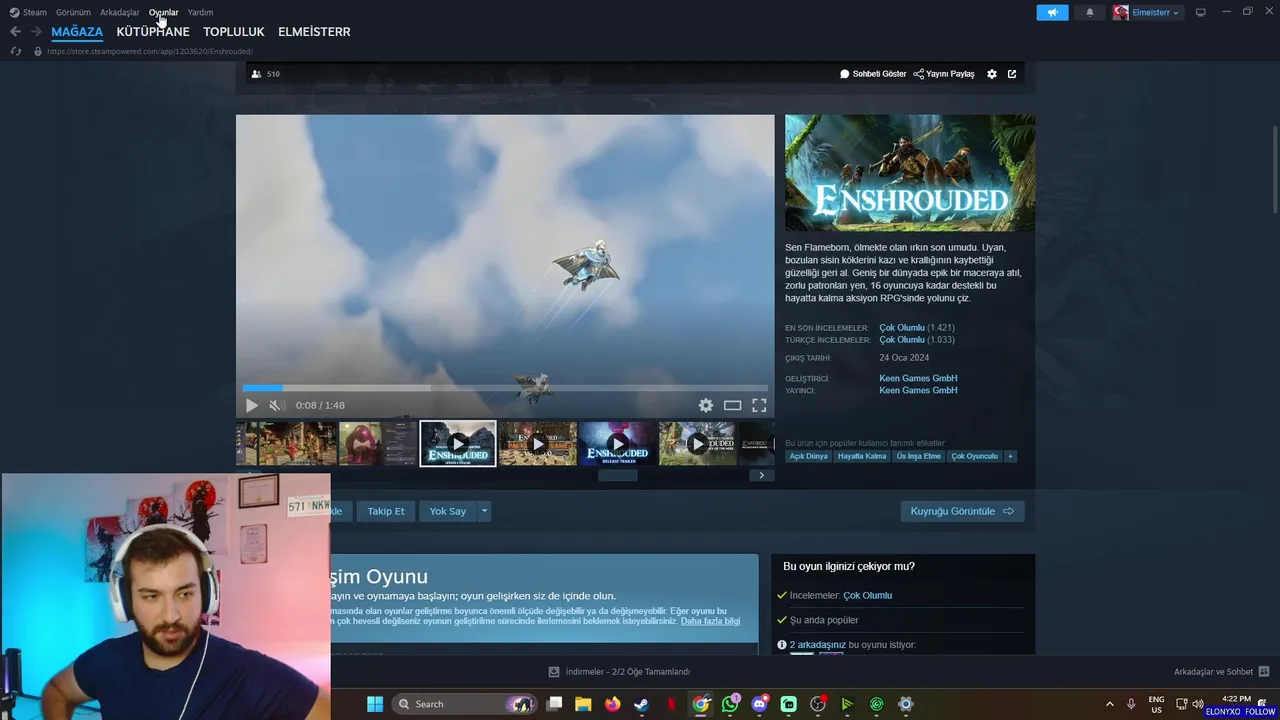Open recent reviews Çok Olumlu link
This screenshot has height=720, width=1280.
[902, 328]
